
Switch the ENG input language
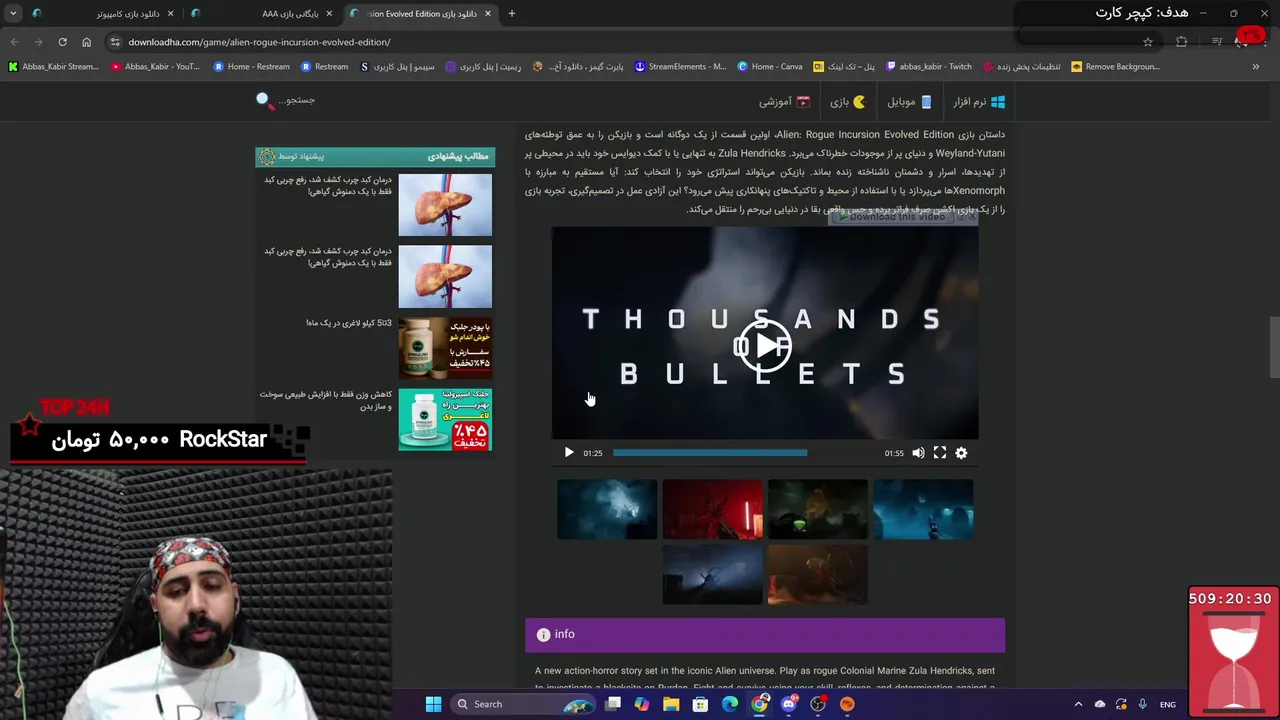click(1168, 705)
